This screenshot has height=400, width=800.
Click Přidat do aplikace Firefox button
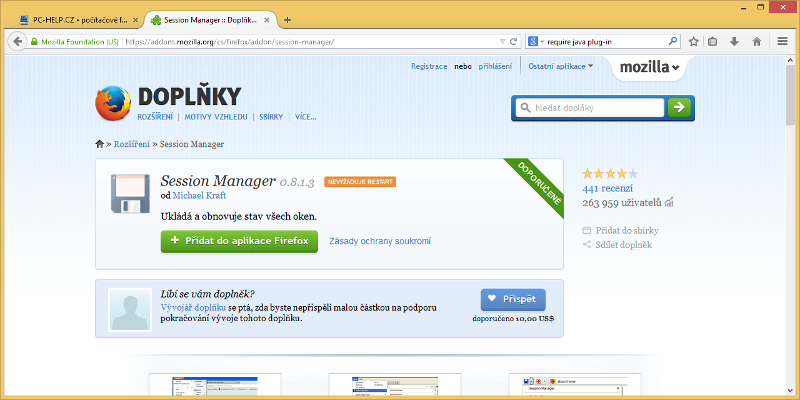point(239,241)
